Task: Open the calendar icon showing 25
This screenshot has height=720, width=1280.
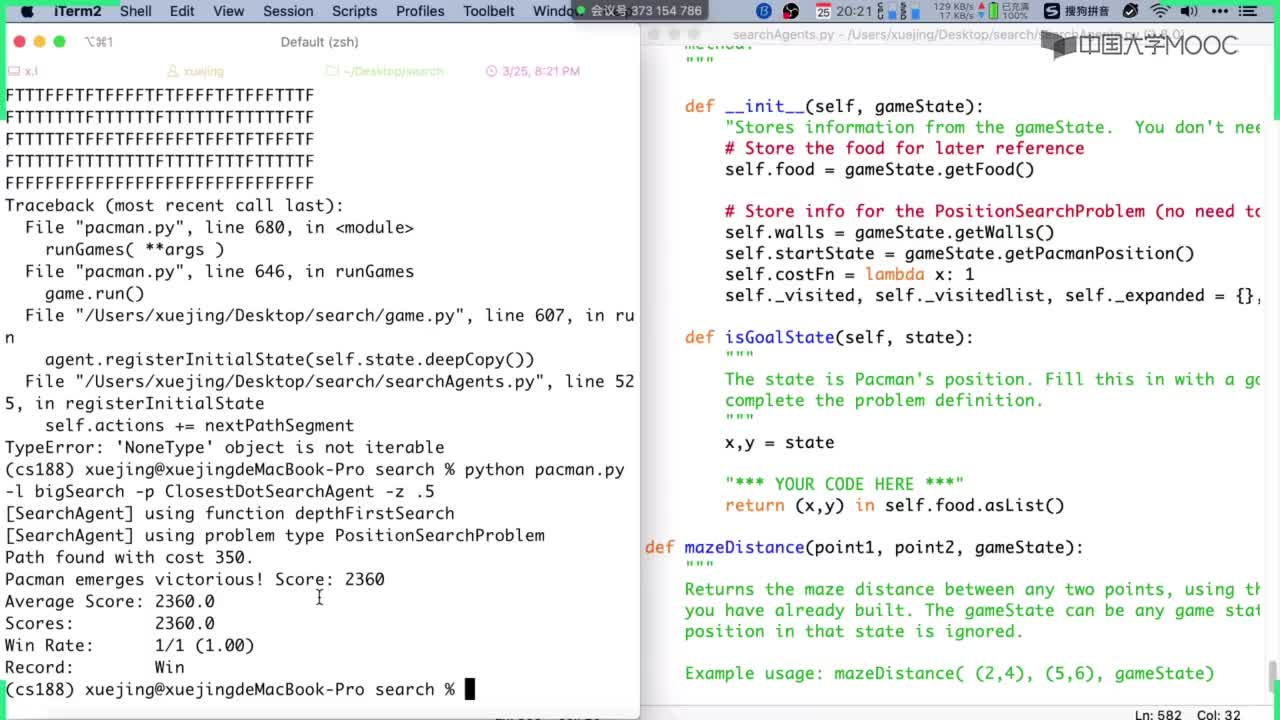Action: click(x=823, y=11)
